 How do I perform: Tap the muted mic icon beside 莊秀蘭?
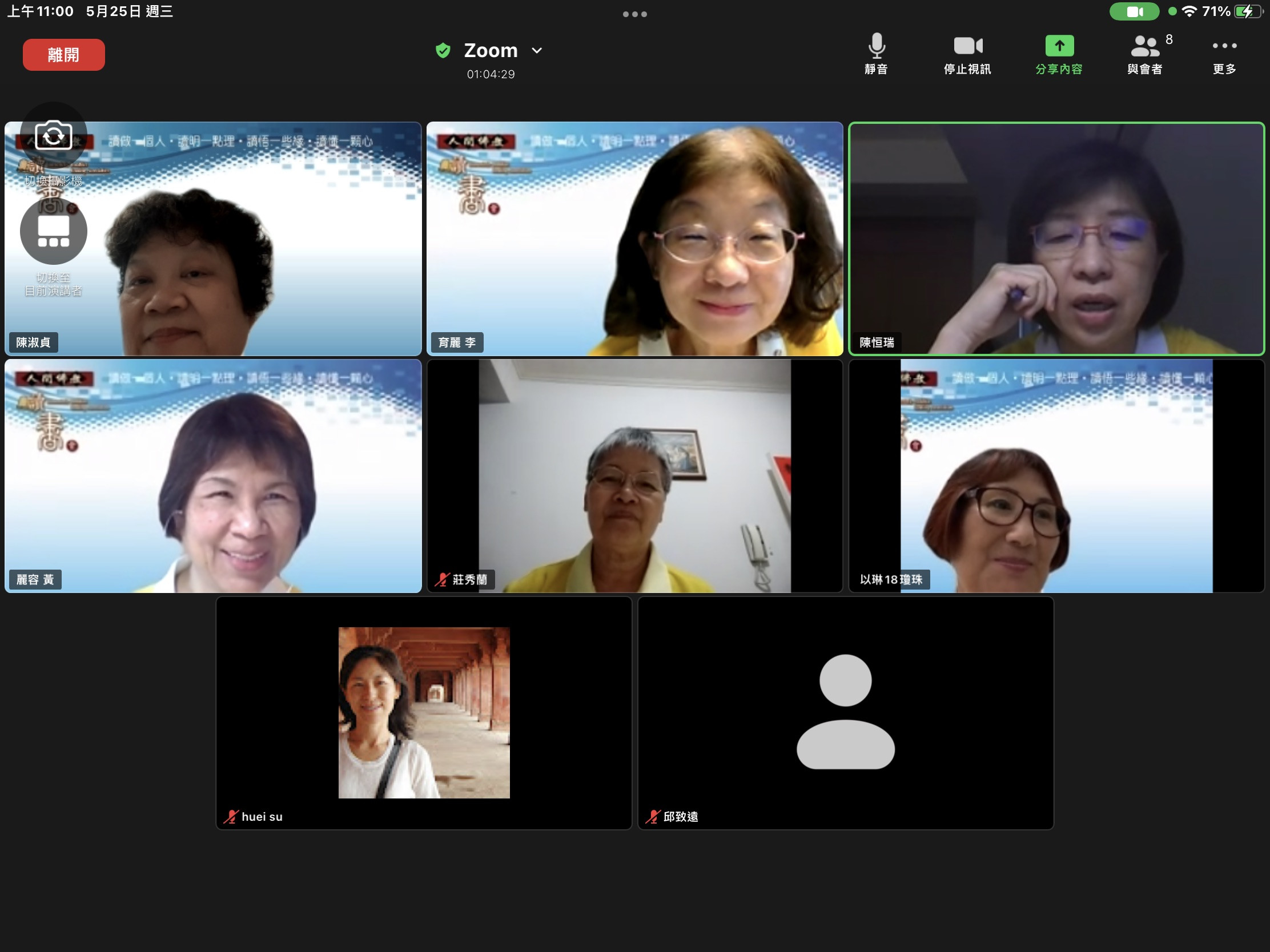point(441,579)
